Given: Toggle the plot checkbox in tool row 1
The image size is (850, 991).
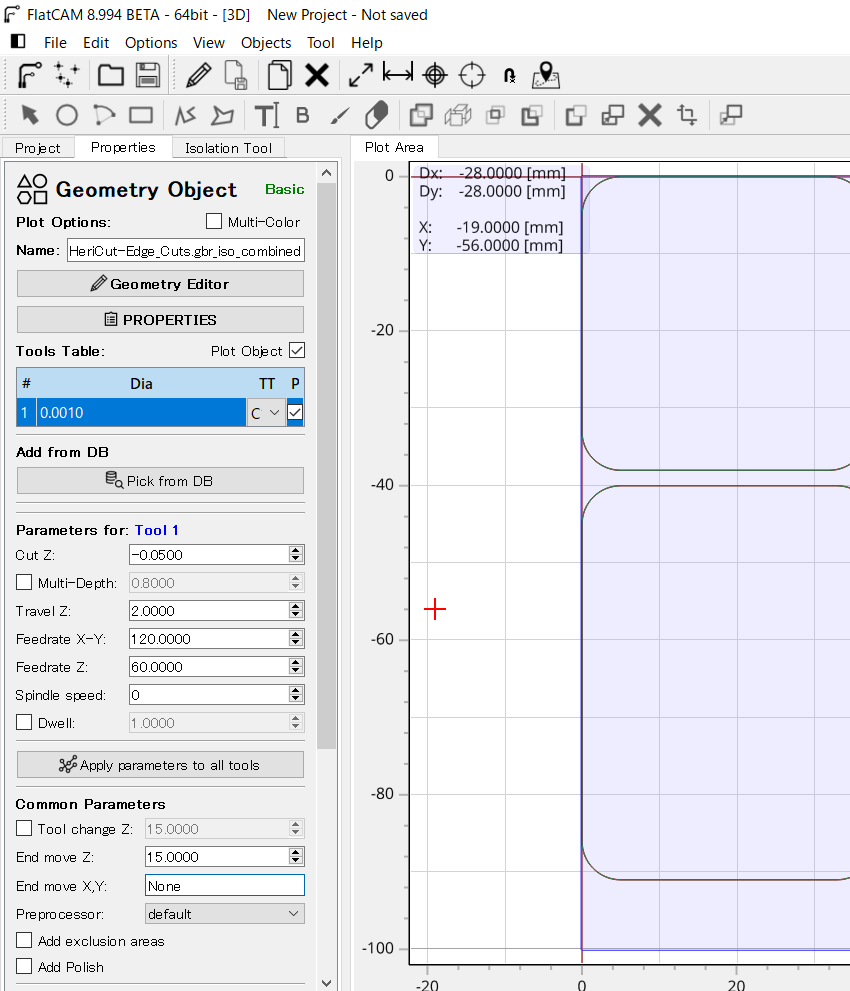Looking at the screenshot, I should pos(294,412).
